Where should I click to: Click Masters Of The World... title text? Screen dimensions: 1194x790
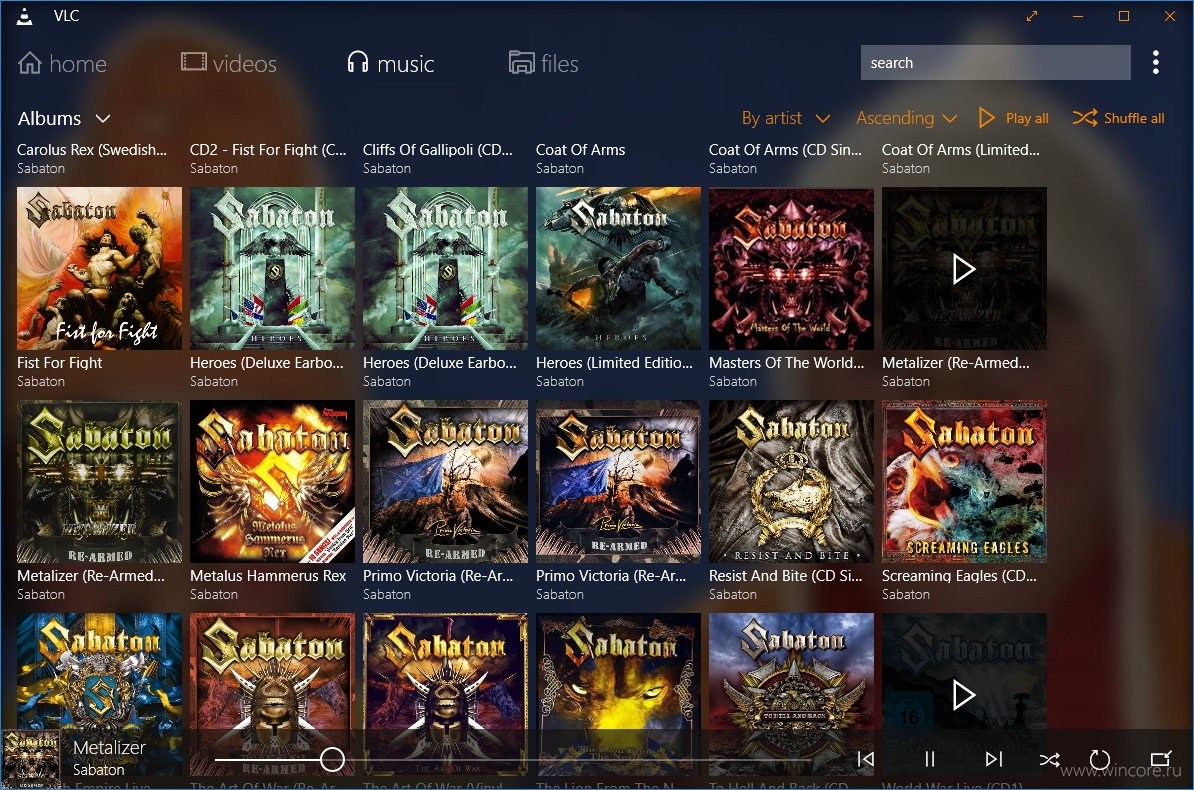click(x=787, y=363)
